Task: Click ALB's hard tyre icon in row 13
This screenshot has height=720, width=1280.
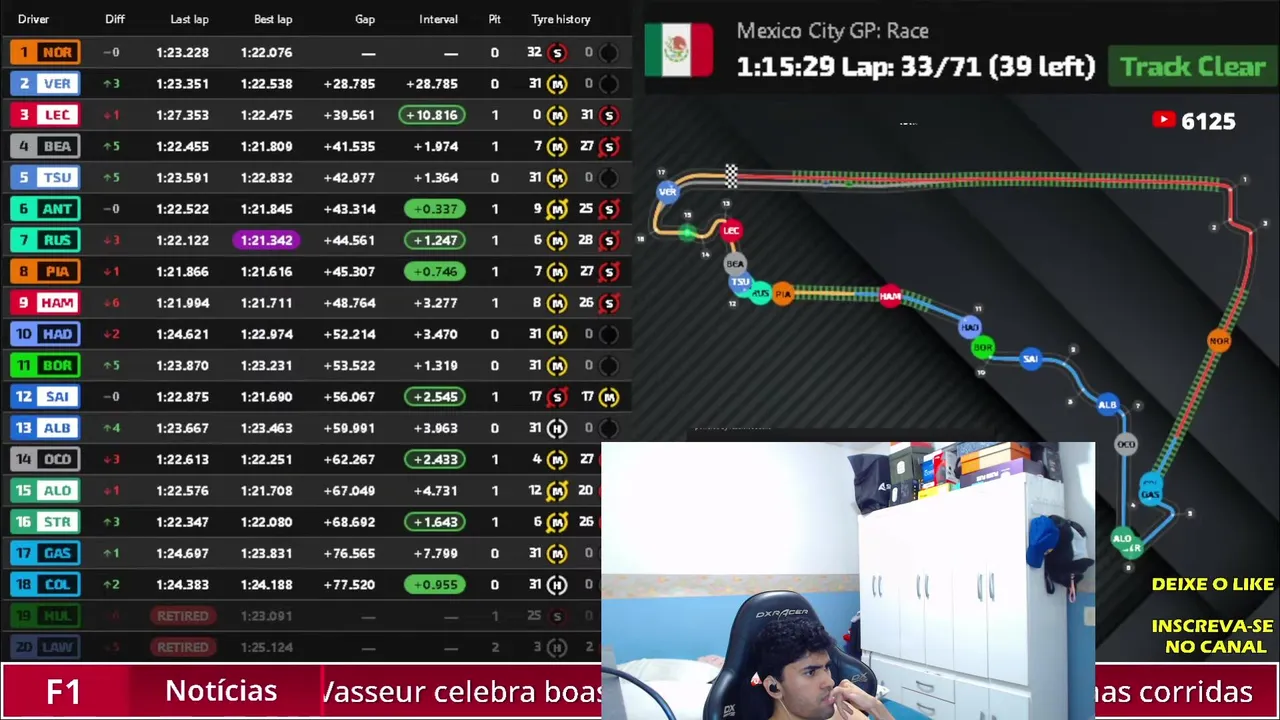Action: click(557, 428)
